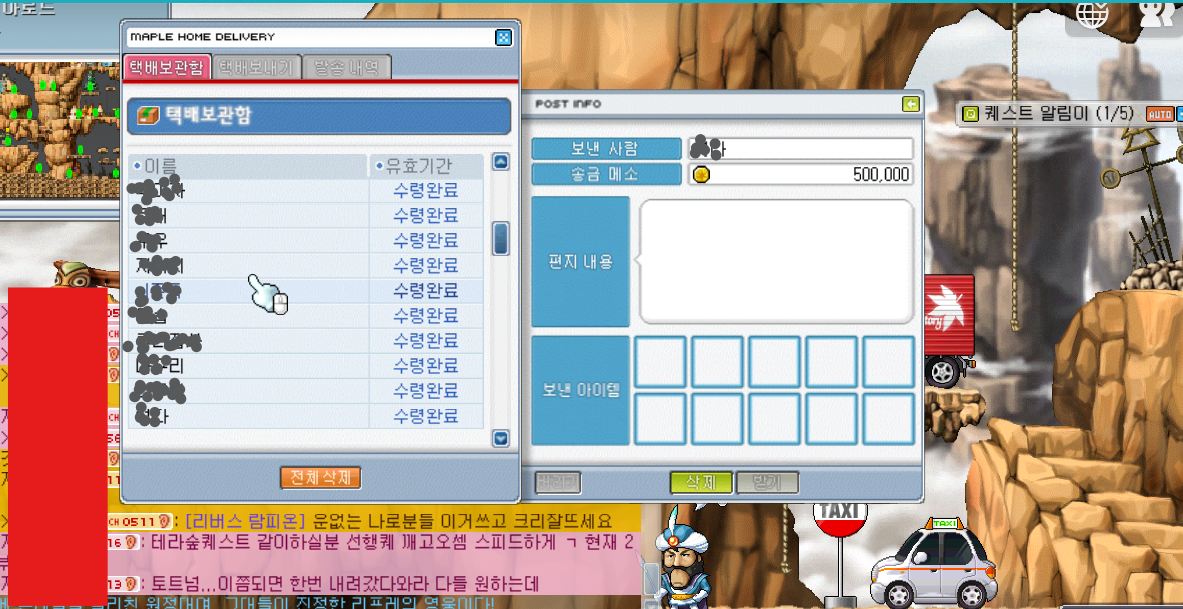This screenshot has height=609, width=1183.
Task: Click the 보낸 사람 sender name field
Action: (x=800, y=149)
